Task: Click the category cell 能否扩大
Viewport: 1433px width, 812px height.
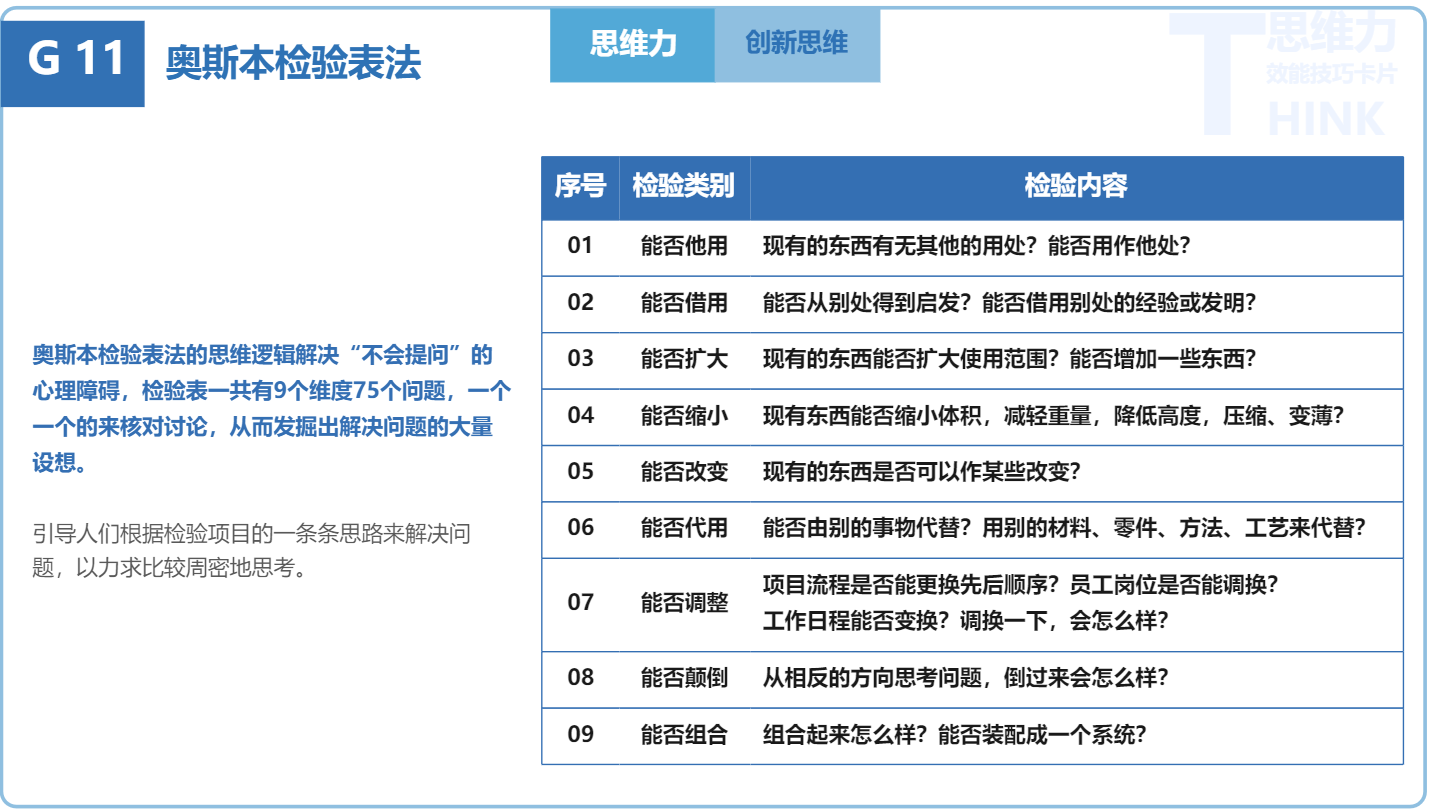Action: (x=684, y=359)
